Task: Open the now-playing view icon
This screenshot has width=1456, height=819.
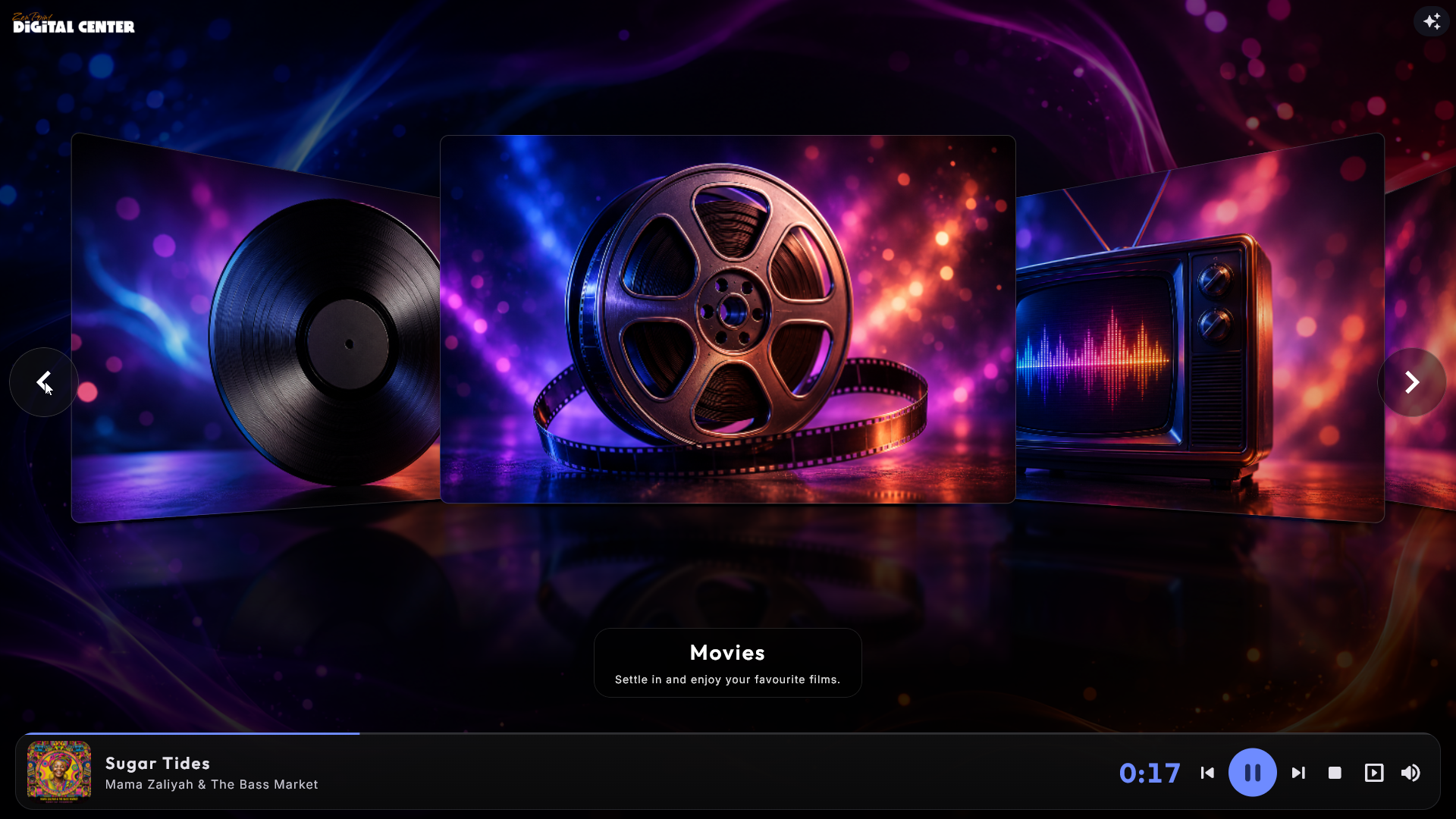Action: point(1373,773)
